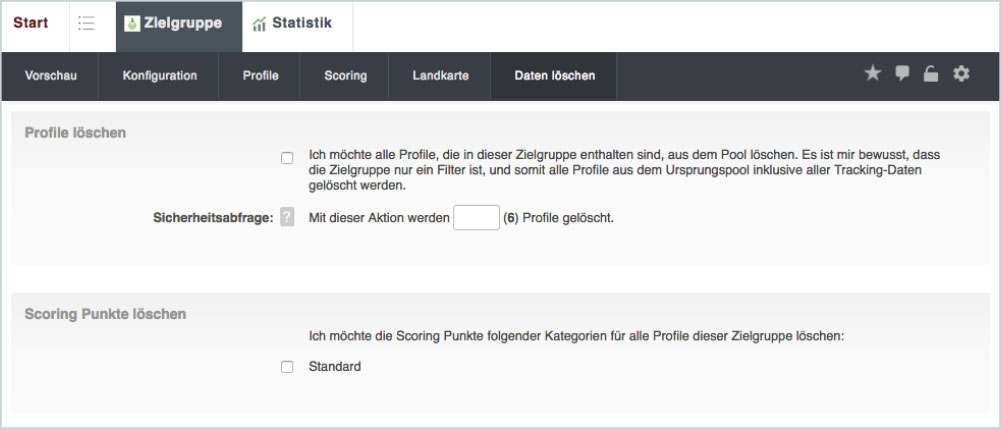Check the Standard scoring category box
The width and height of the screenshot is (1001, 429).
287,367
